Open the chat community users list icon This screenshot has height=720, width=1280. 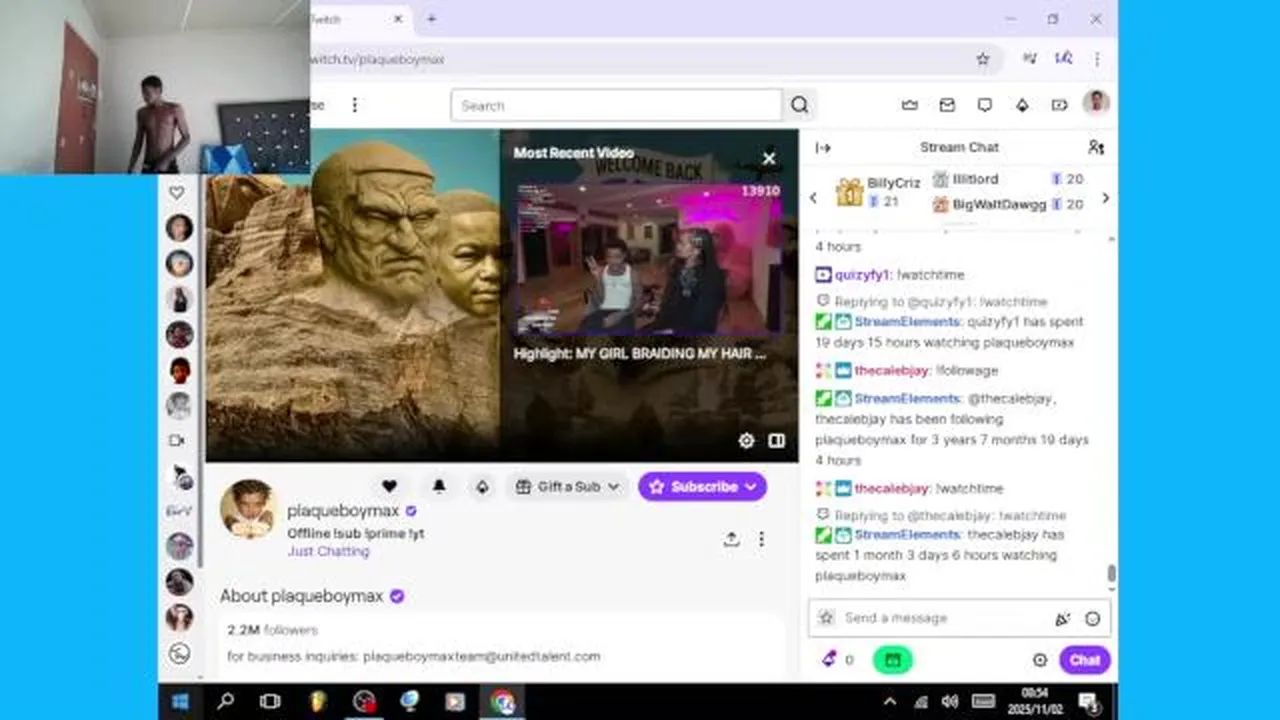pyautogui.click(x=1096, y=147)
